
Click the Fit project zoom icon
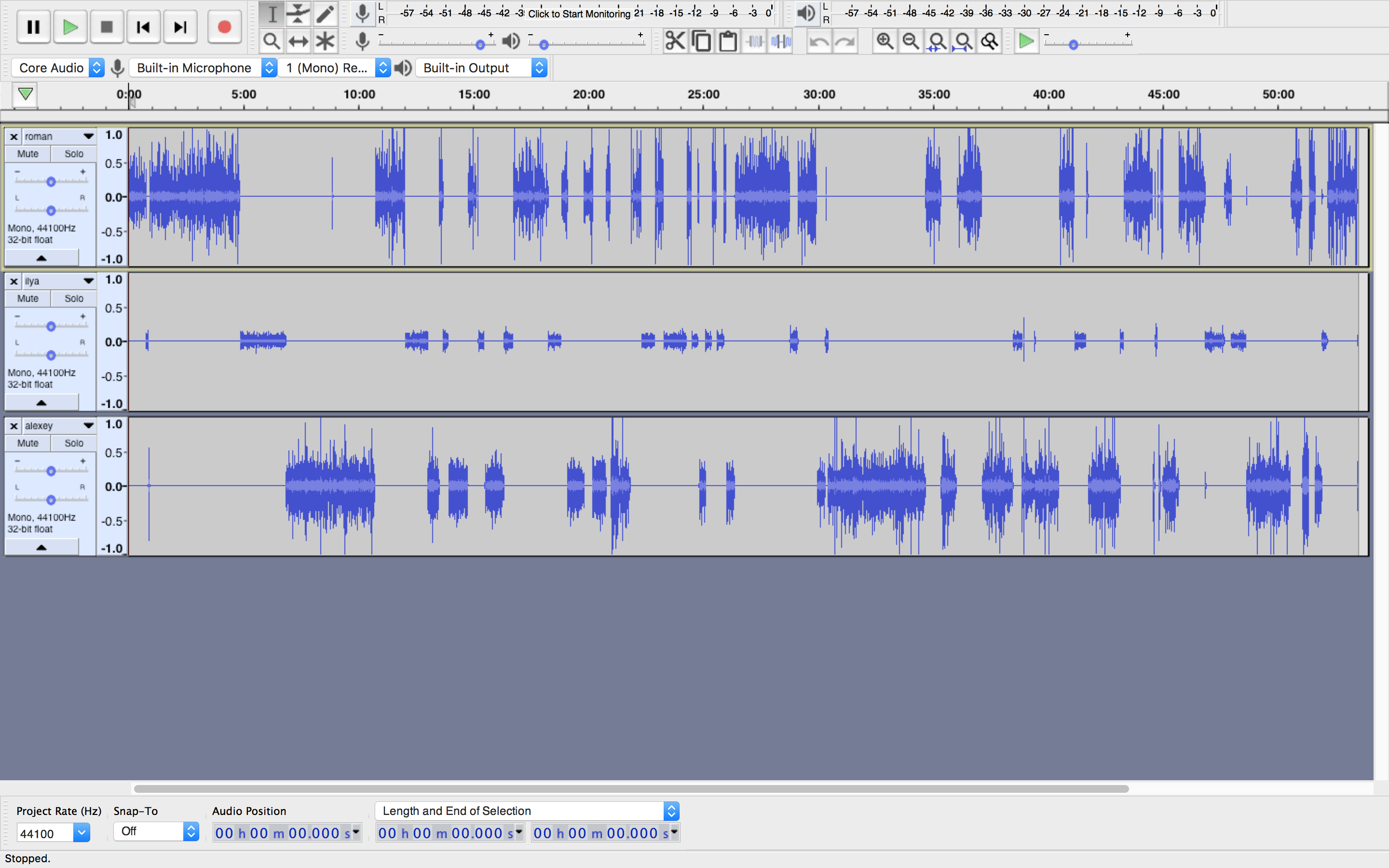964,41
